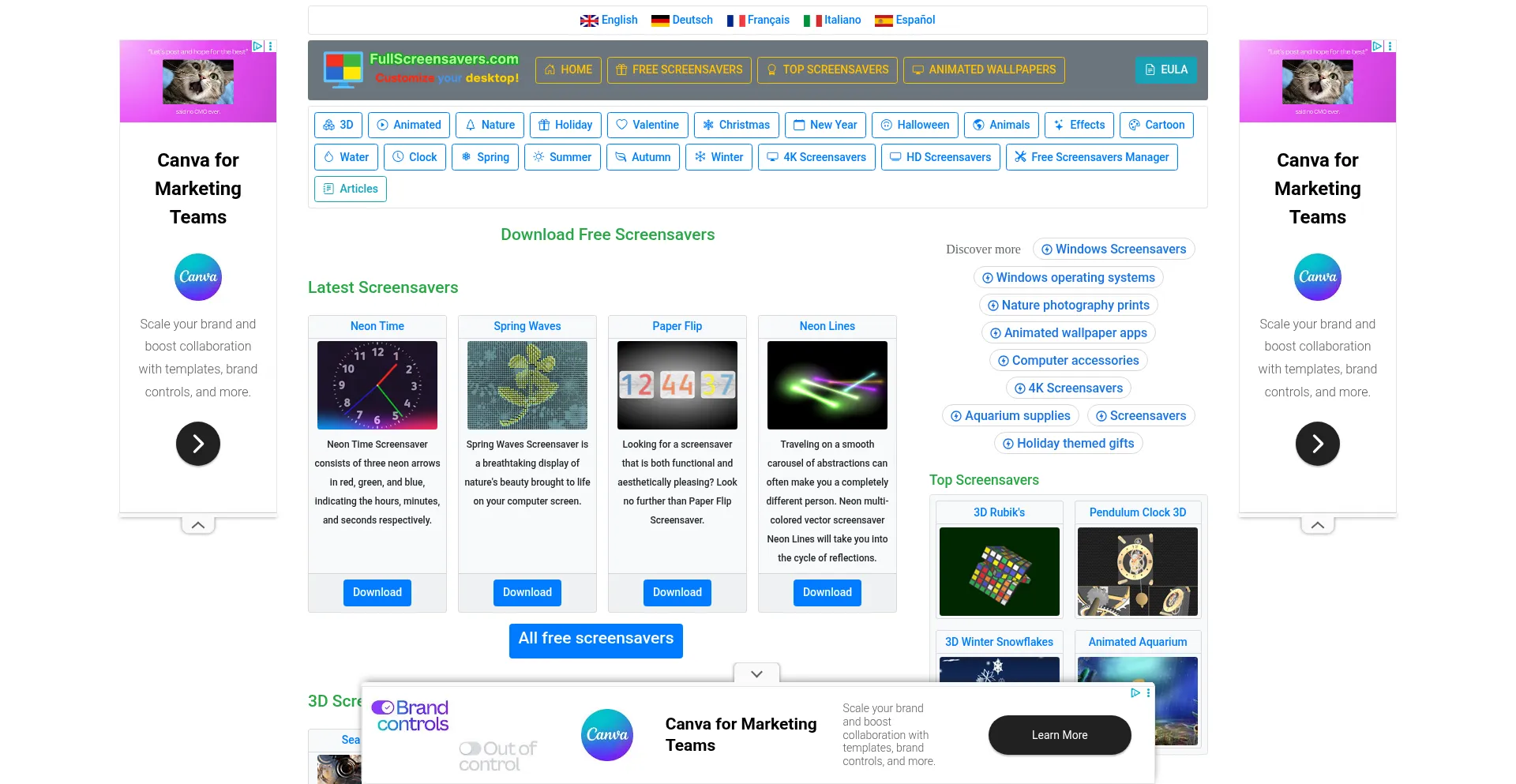1516x784 pixels.
Task: Open AdChoices icon on bottom banner ad
Action: pyautogui.click(x=1135, y=692)
